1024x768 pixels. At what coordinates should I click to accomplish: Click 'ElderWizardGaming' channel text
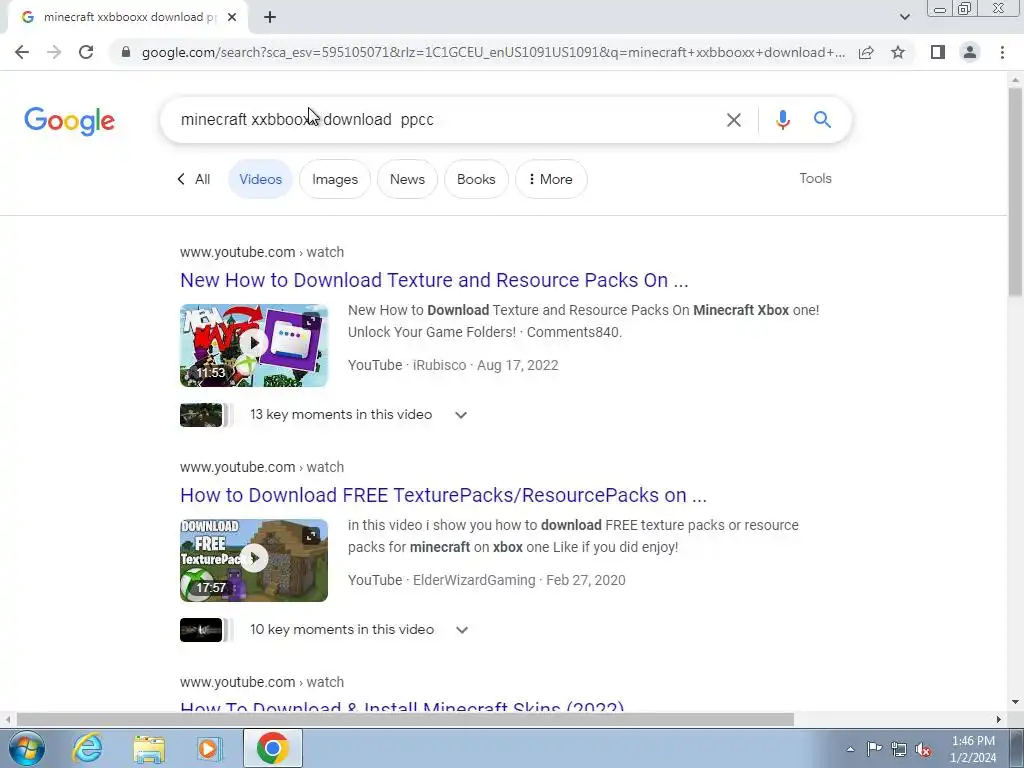(473, 580)
